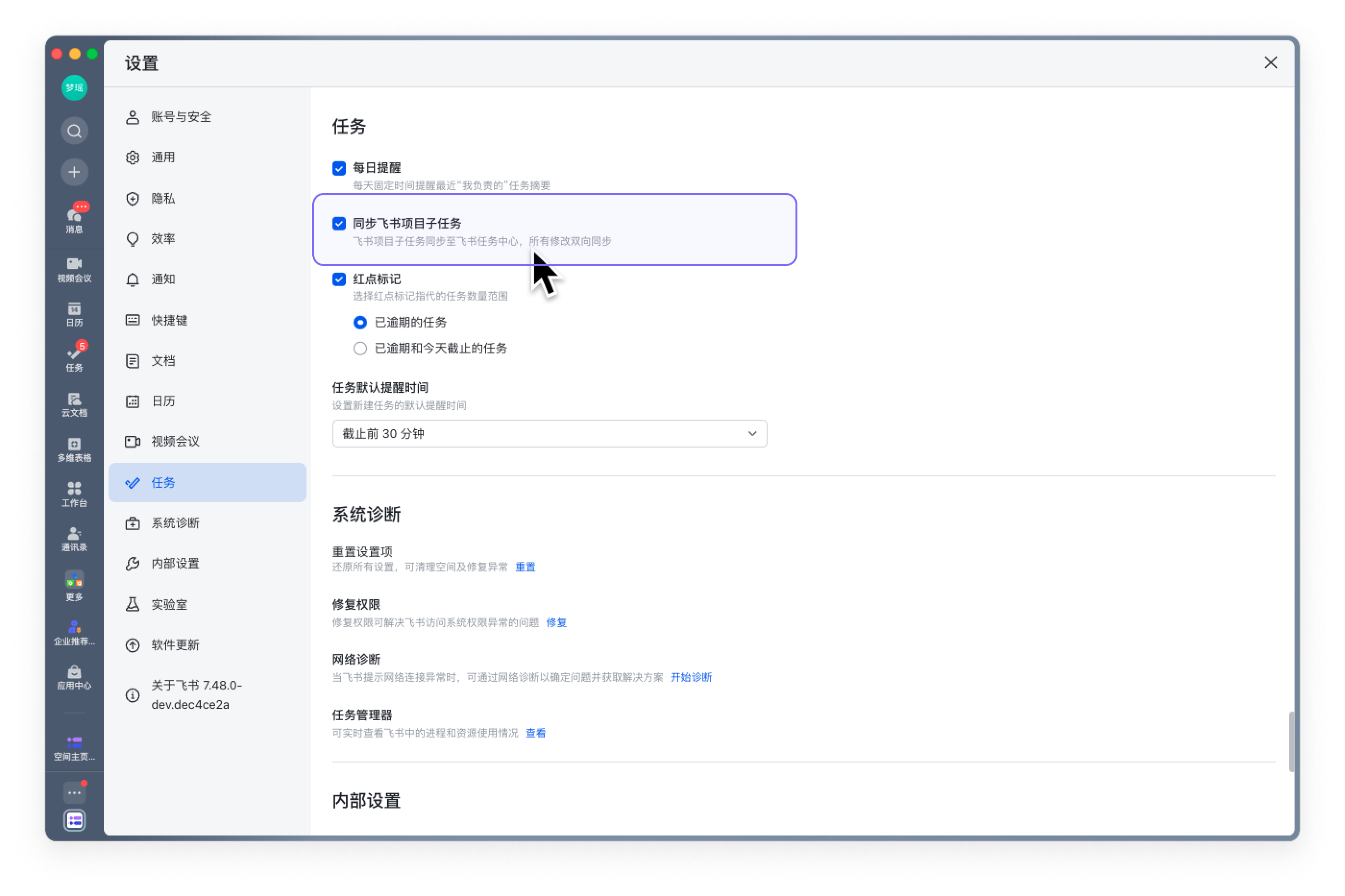The image size is (1345, 896).
Task: Open the 截止前 30 分钟 dropdown
Action: [x=550, y=434]
